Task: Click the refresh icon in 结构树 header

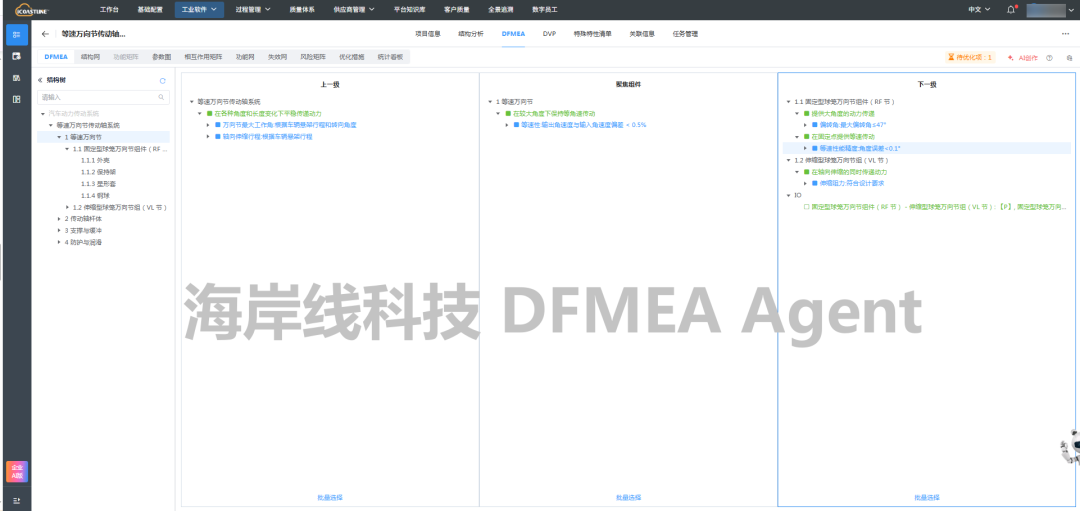Action: pyautogui.click(x=163, y=80)
